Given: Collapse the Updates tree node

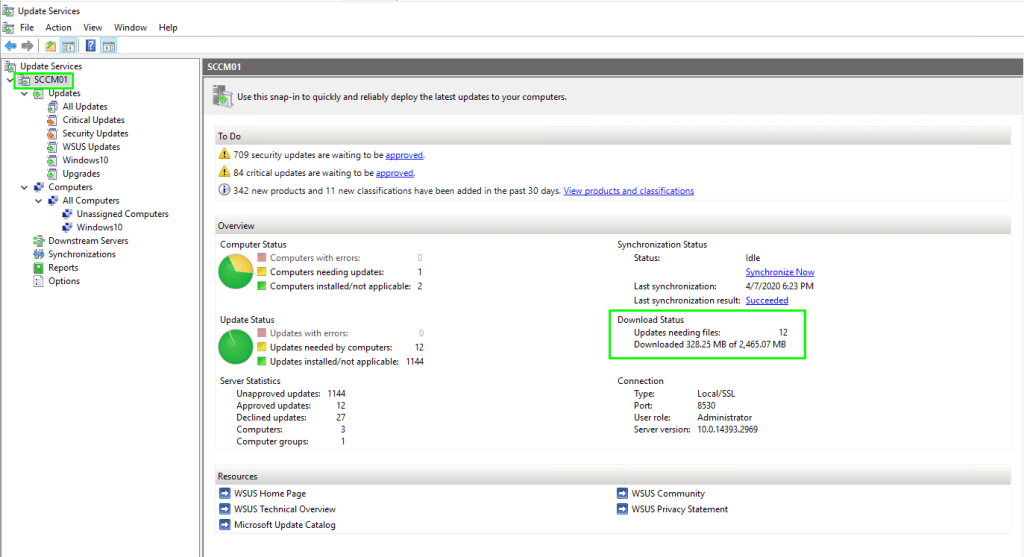Looking at the screenshot, I should tap(25, 93).
